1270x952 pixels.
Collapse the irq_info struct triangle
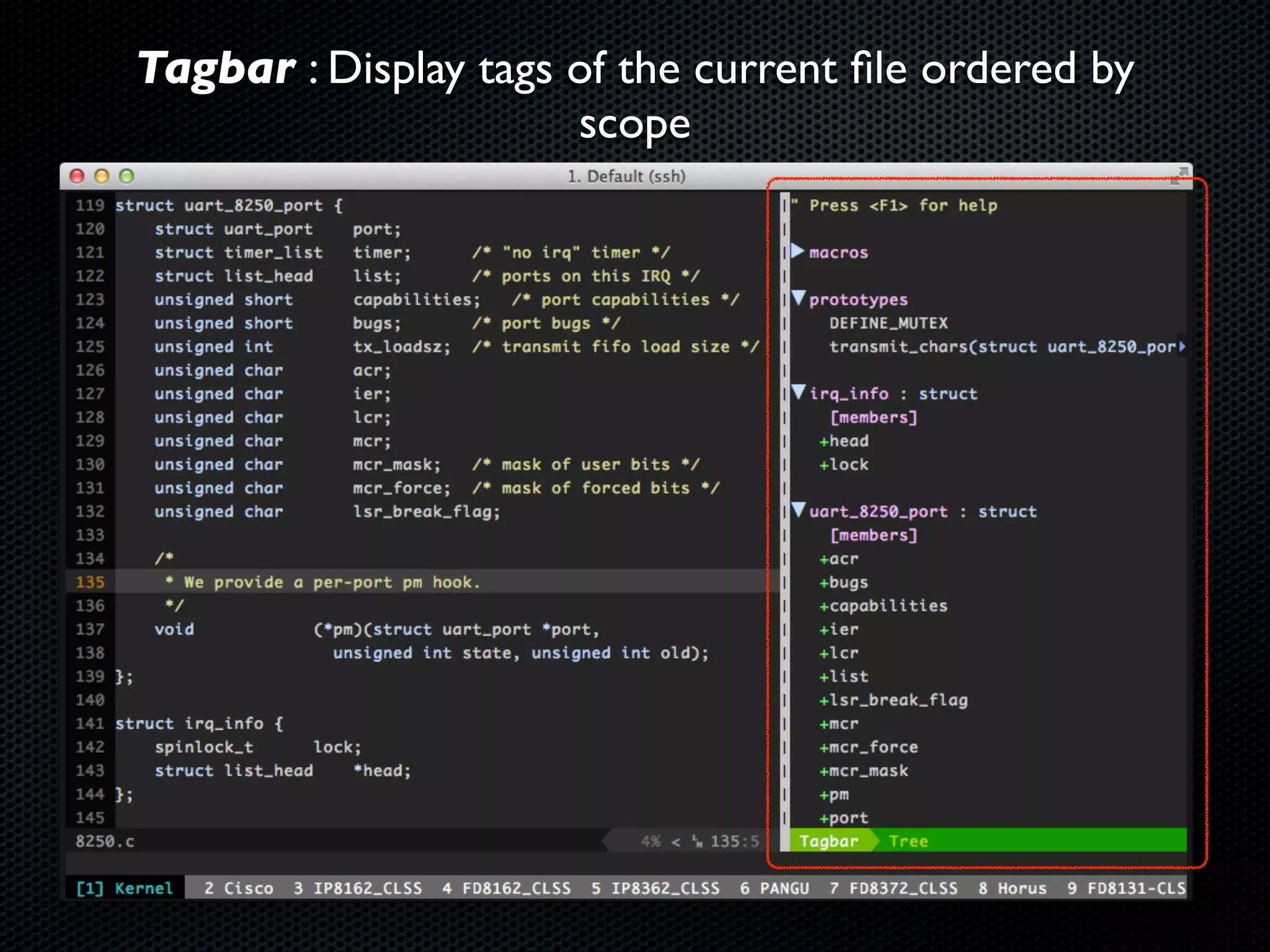click(798, 392)
